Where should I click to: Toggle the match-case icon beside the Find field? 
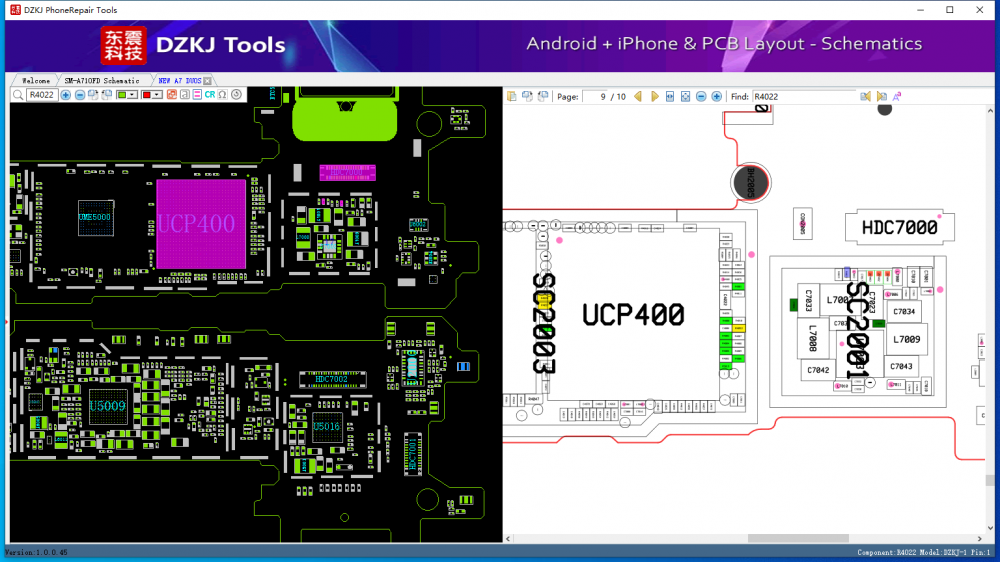pos(897,97)
